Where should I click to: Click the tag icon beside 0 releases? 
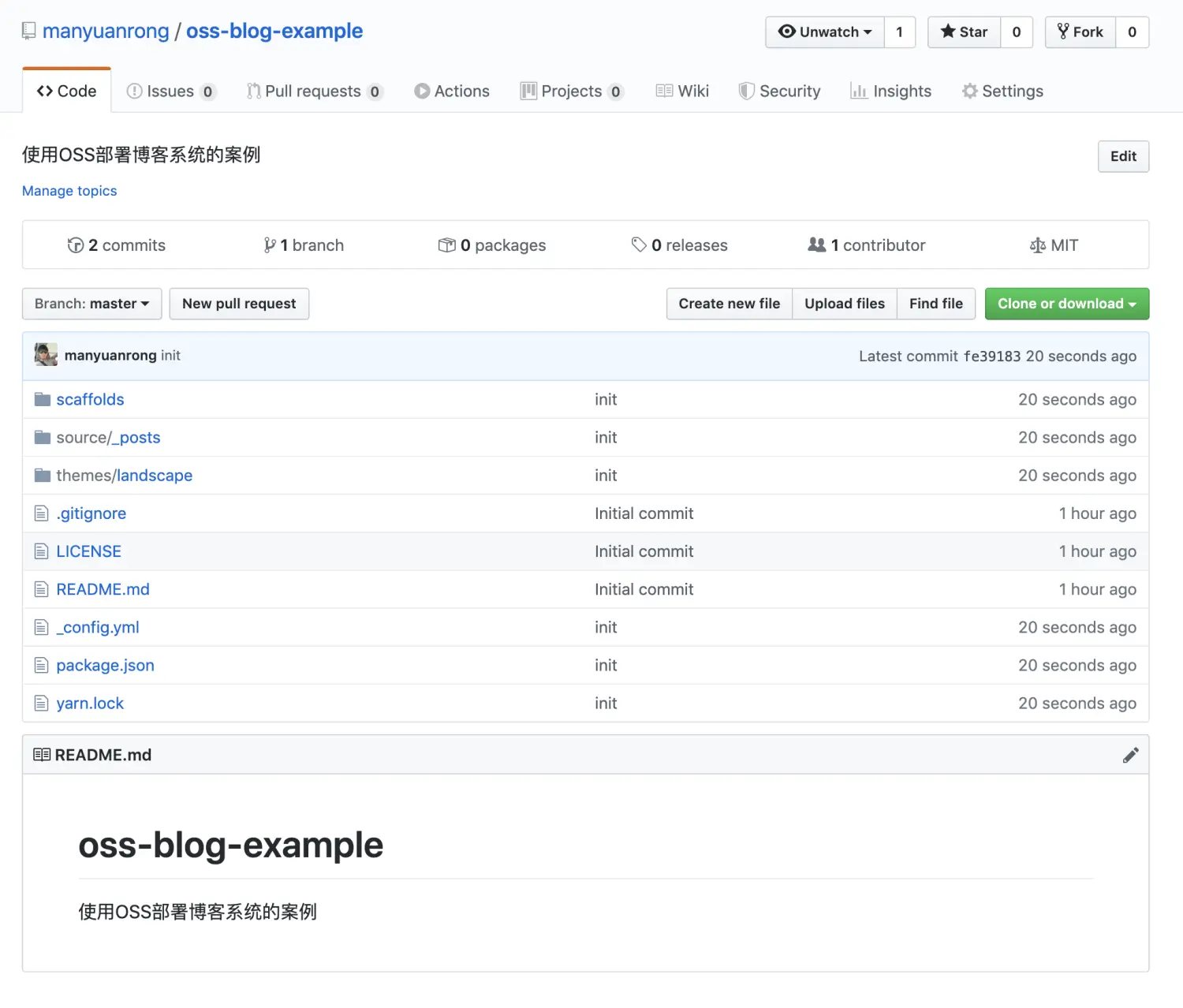pos(639,245)
